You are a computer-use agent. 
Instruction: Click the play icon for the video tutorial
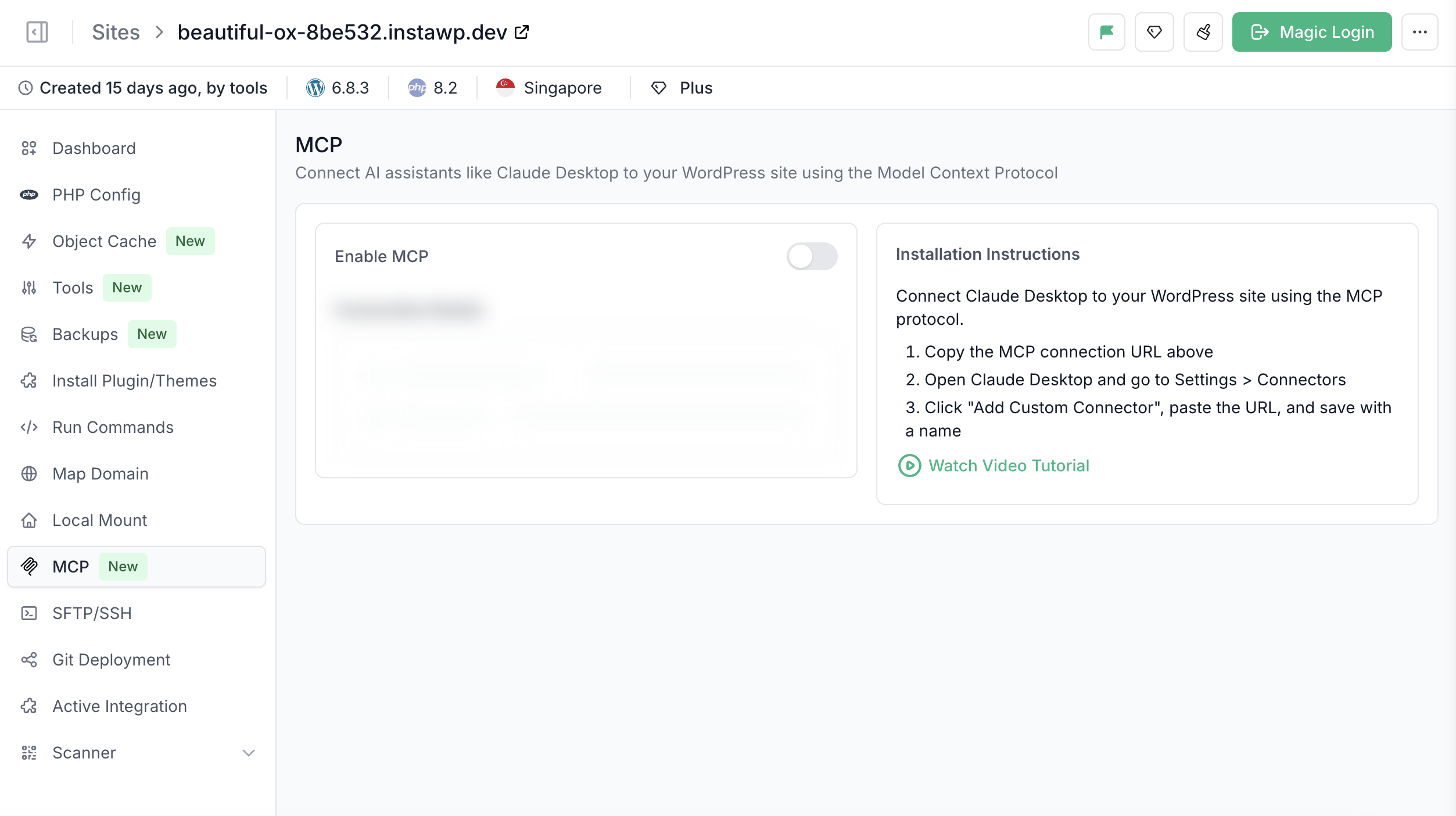(909, 466)
